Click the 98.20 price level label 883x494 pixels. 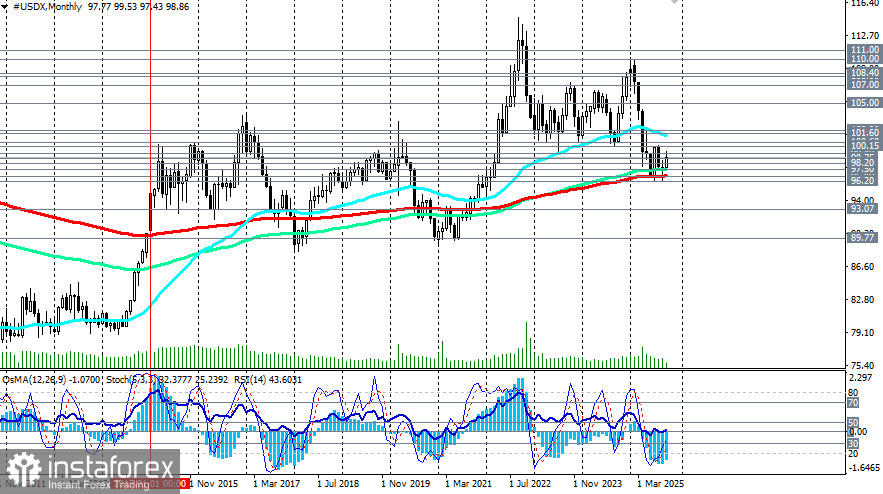tap(864, 163)
